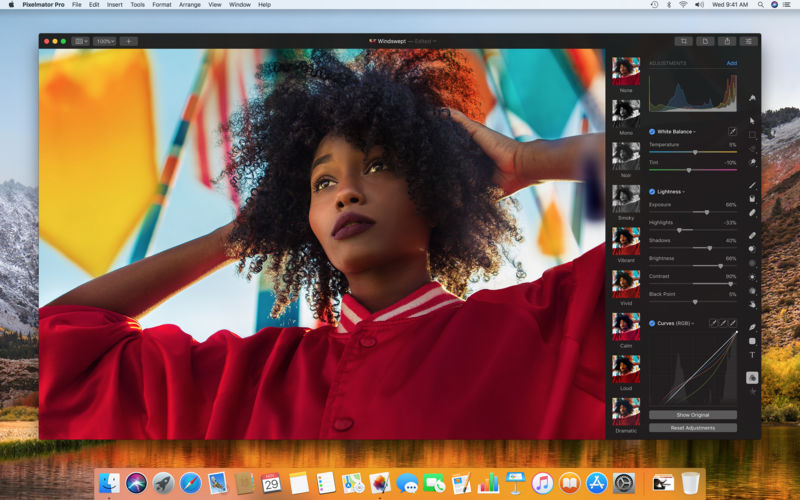The width and height of the screenshot is (800, 500).
Task: Select the Pen tool in tools sidebar
Action: pos(752,327)
